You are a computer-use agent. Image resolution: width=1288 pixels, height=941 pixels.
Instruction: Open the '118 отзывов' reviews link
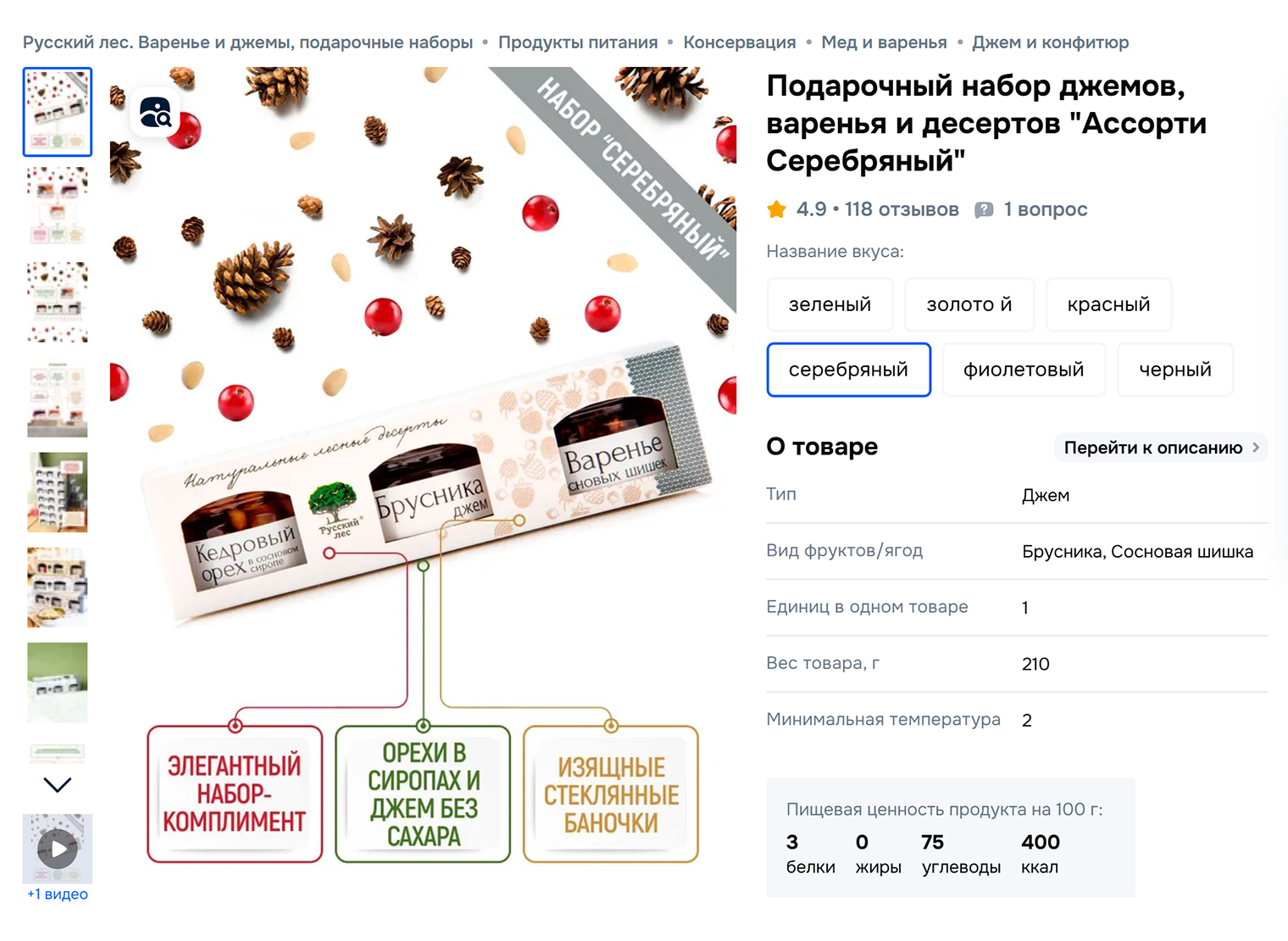tap(902, 209)
